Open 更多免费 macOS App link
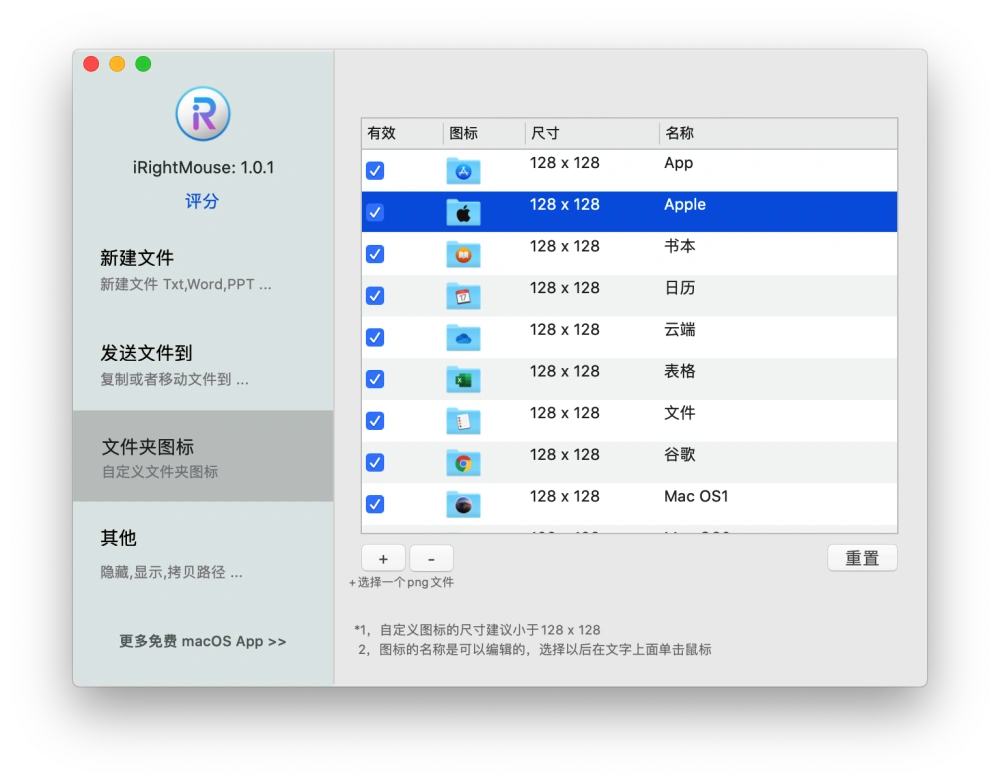This screenshot has width=1000, height=783. coord(203,641)
